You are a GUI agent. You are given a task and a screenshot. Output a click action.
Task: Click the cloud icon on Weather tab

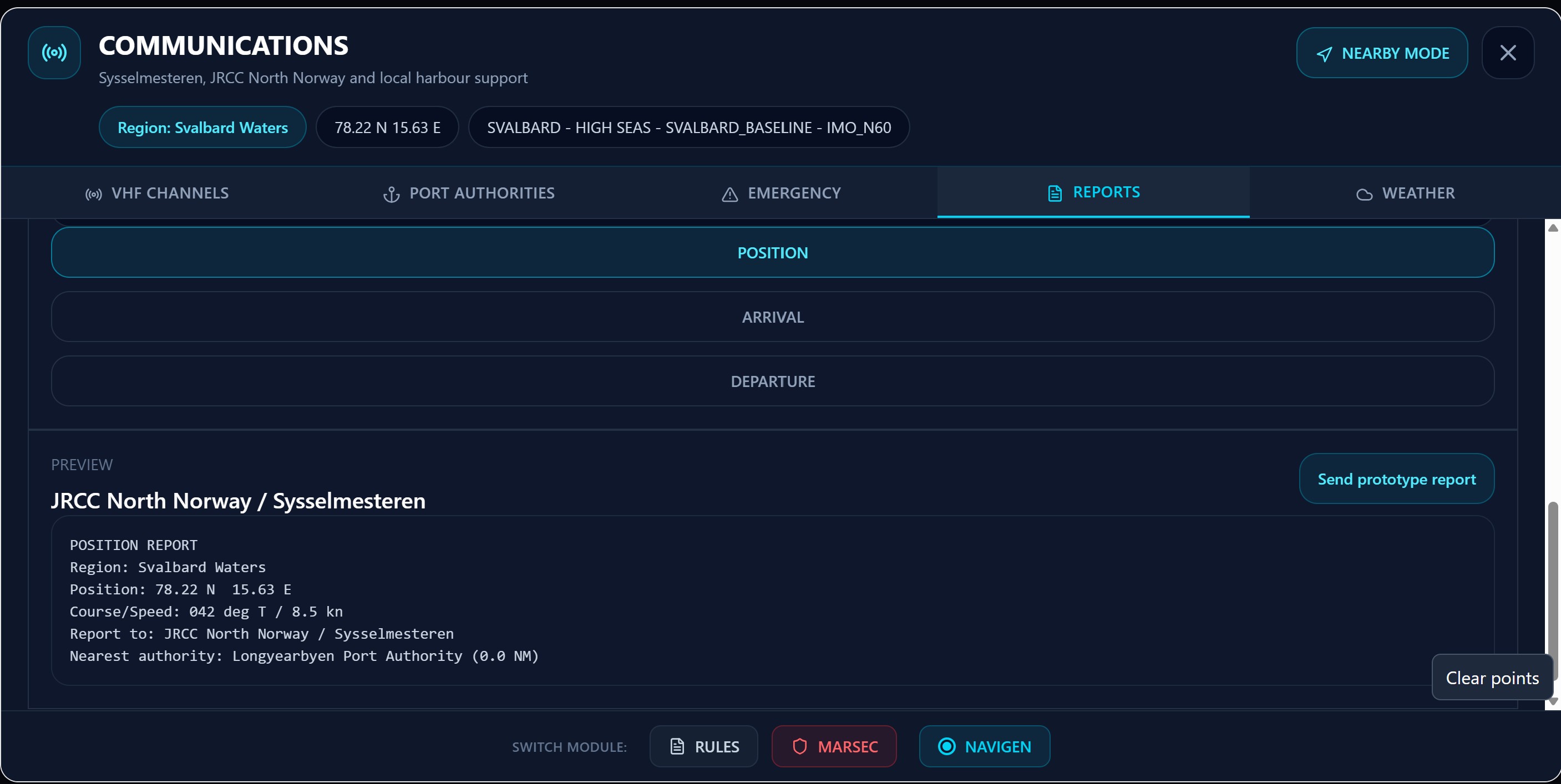[1364, 194]
